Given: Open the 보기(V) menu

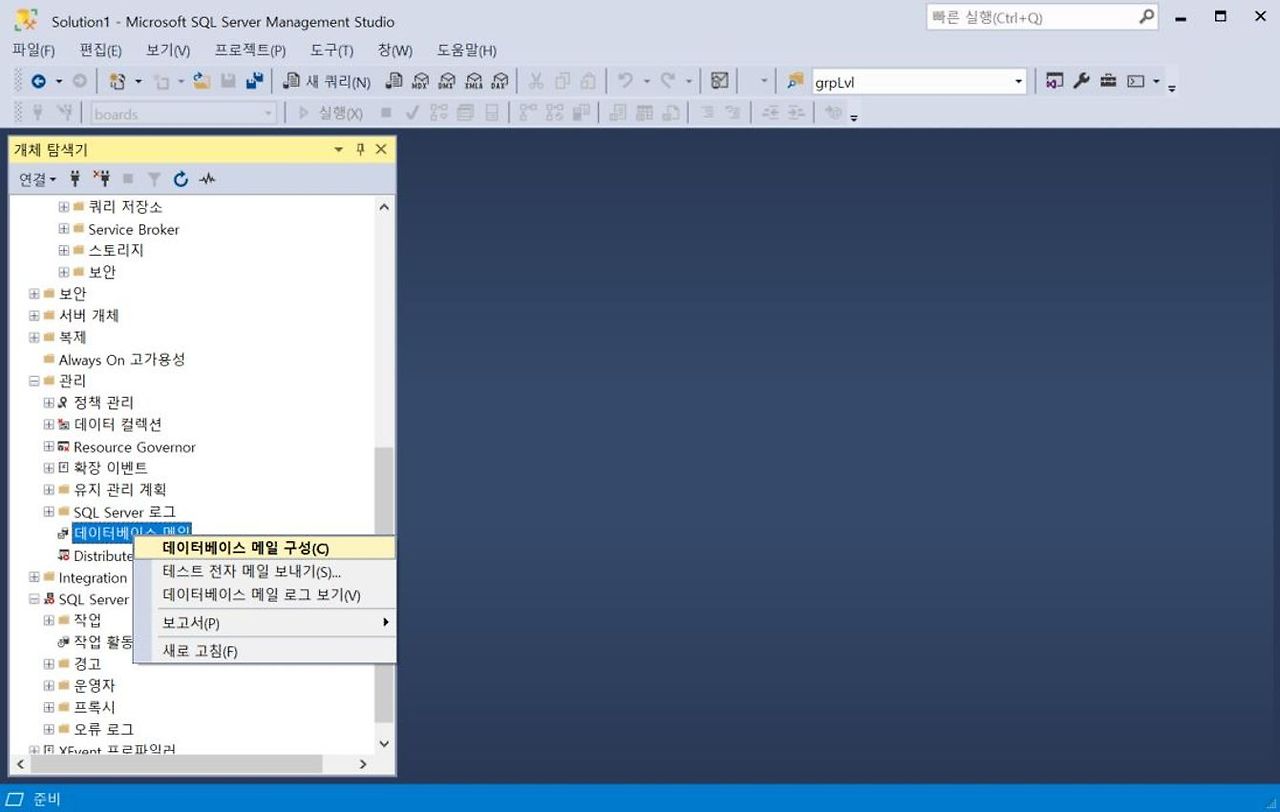Looking at the screenshot, I should (168, 50).
